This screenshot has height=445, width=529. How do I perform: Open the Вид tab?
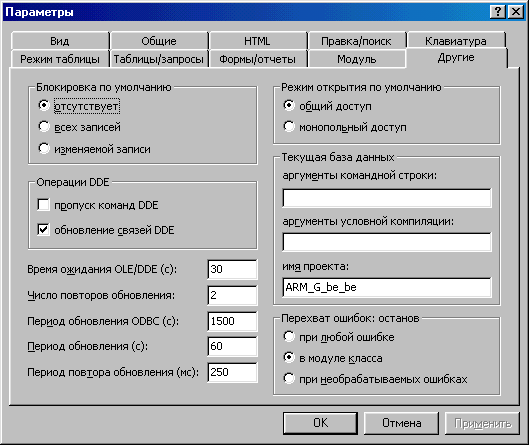60,41
